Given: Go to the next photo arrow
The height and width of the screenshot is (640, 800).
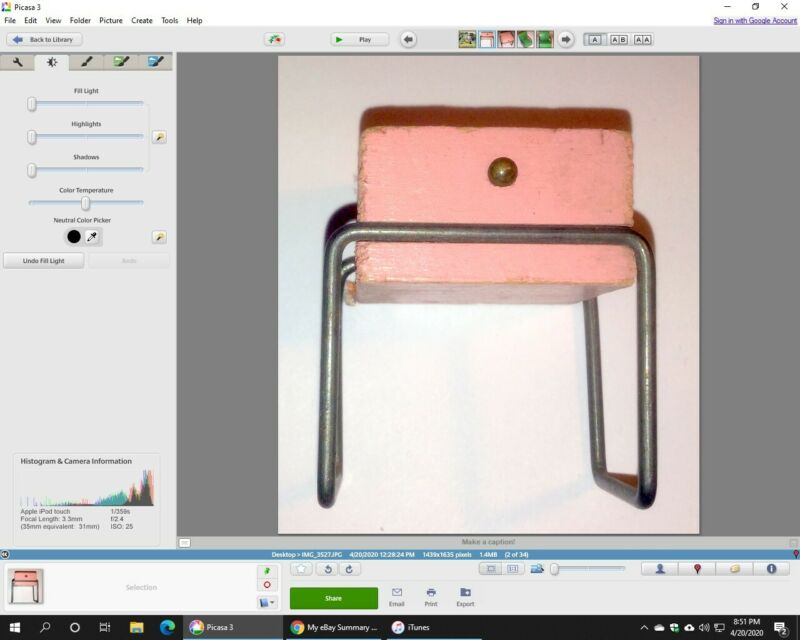Looking at the screenshot, I should click(x=565, y=40).
